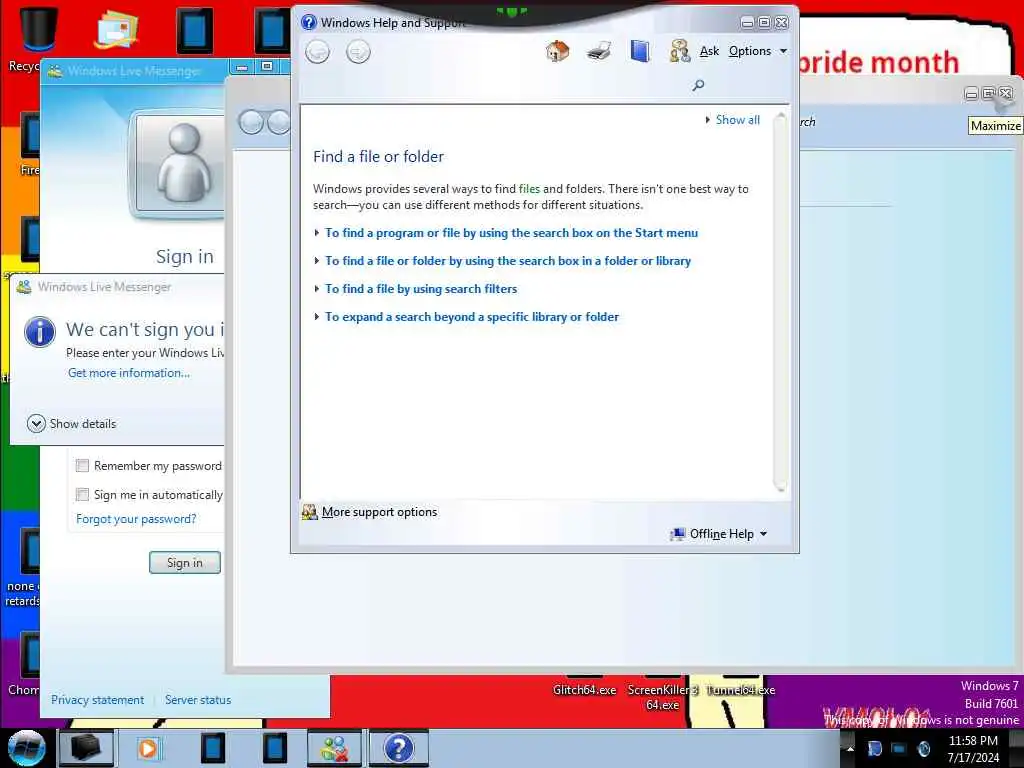Expand Show details in Messenger dialog

72,424
